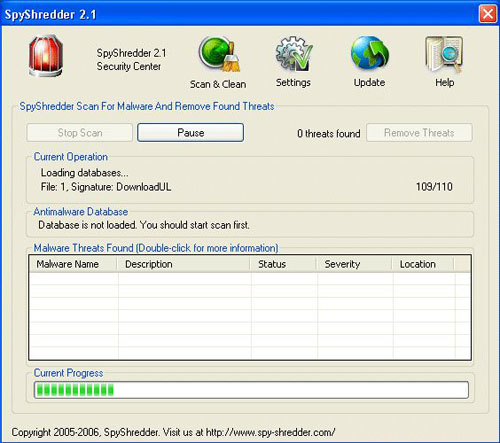This screenshot has width=500, height=443.
Task: Click 'SpyShredder 2.1 Security Center' heading
Action: click(131, 60)
